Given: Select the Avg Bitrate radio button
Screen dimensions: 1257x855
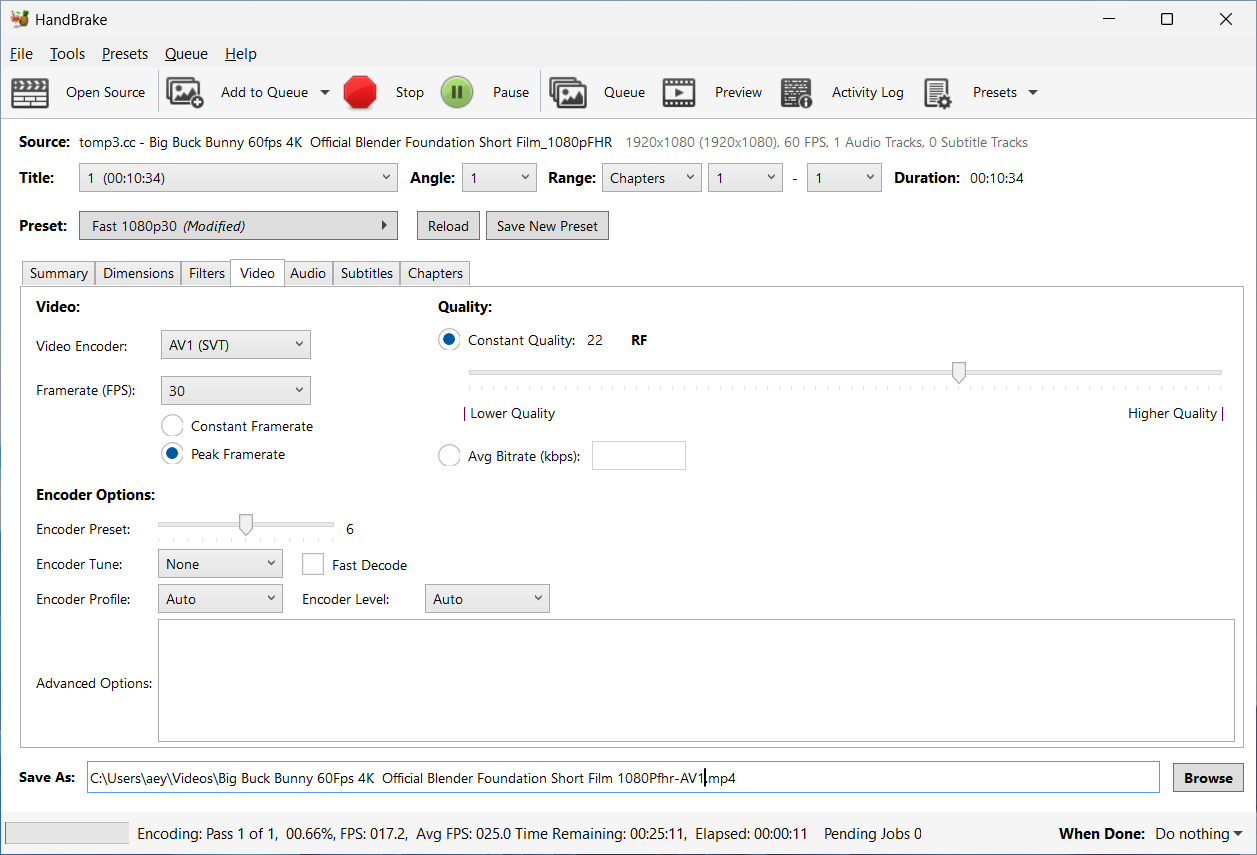Looking at the screenshot, I should [x=449, y=456].
